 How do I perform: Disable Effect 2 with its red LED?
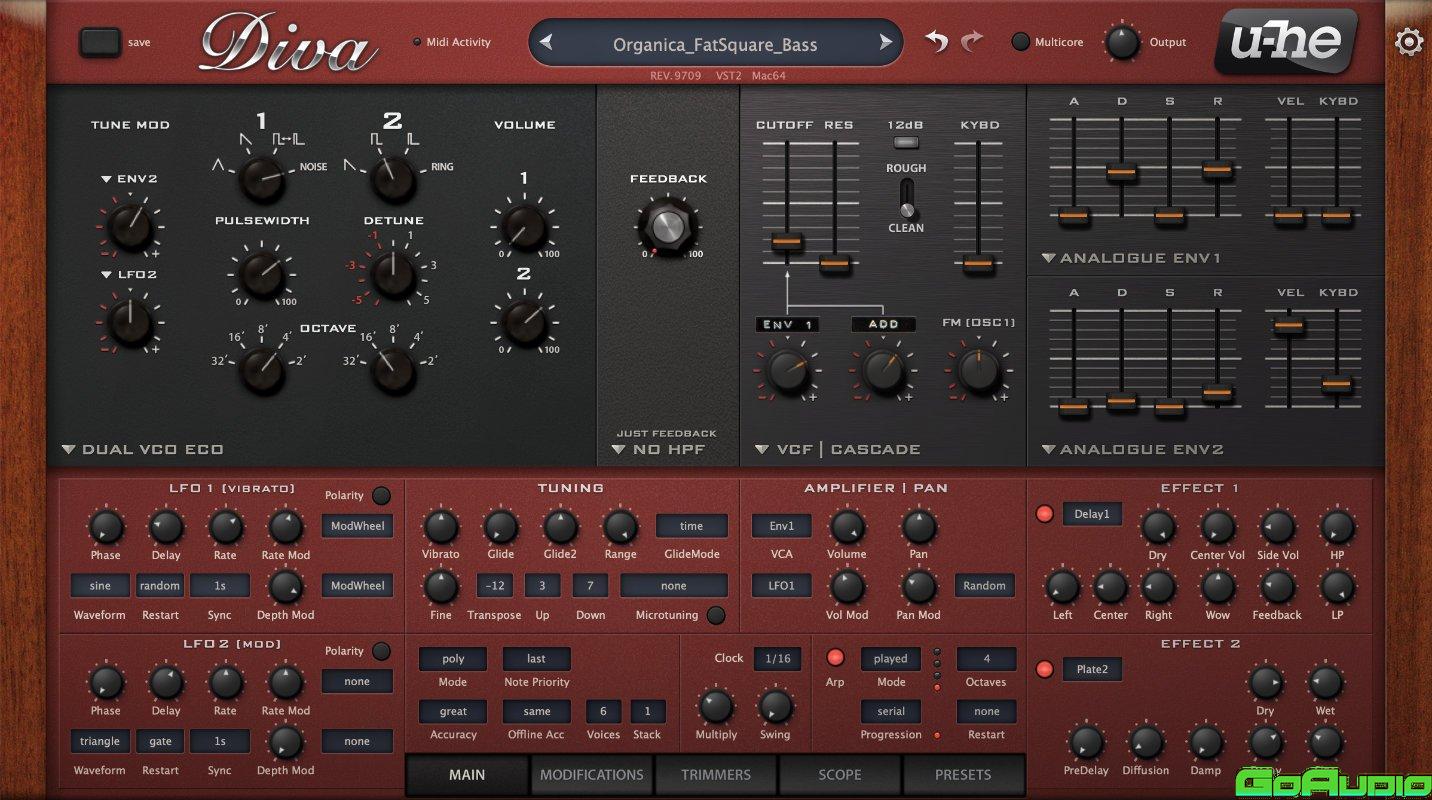(x=1045, y=669)
